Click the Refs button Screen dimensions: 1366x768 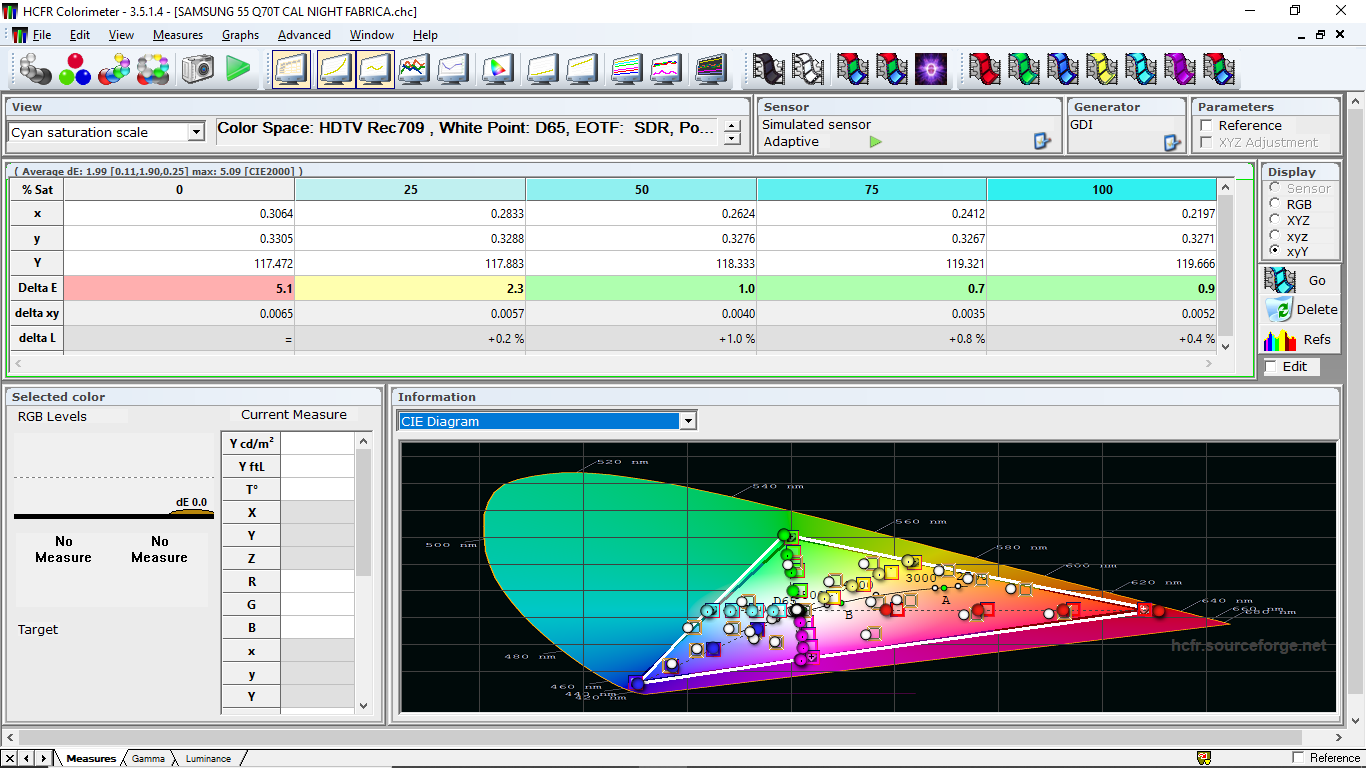pos(1299,340)
